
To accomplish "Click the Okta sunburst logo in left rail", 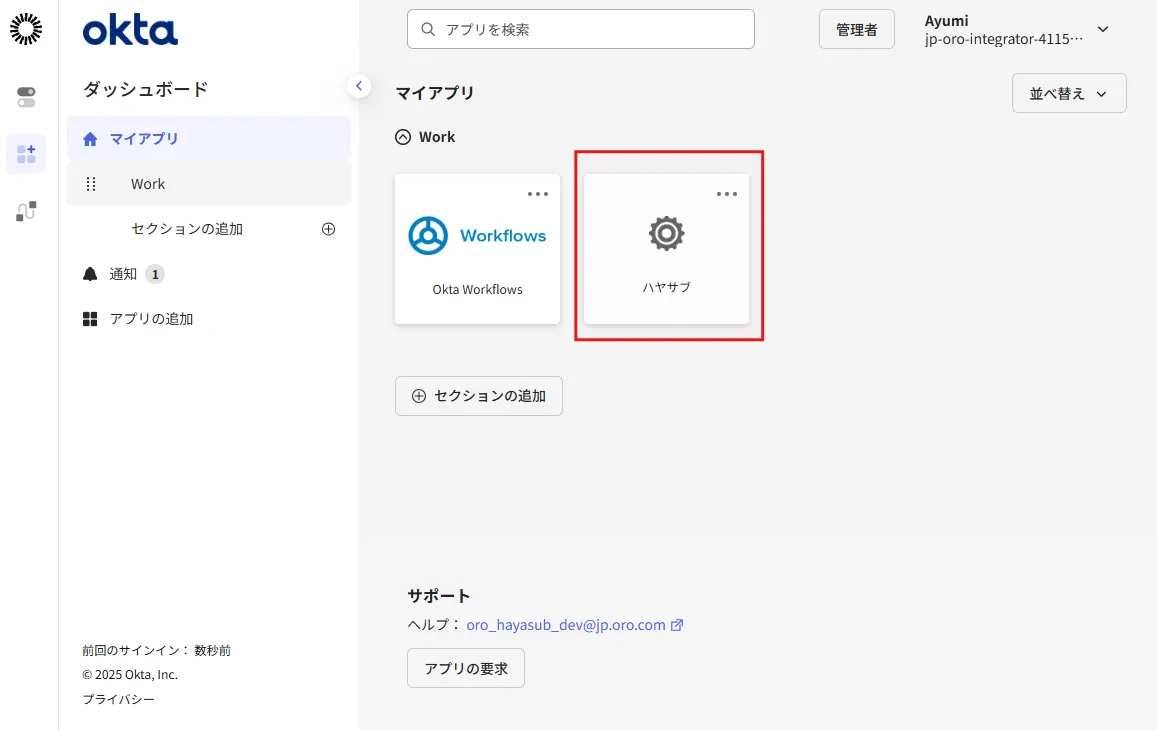I will tap(26, 29).
